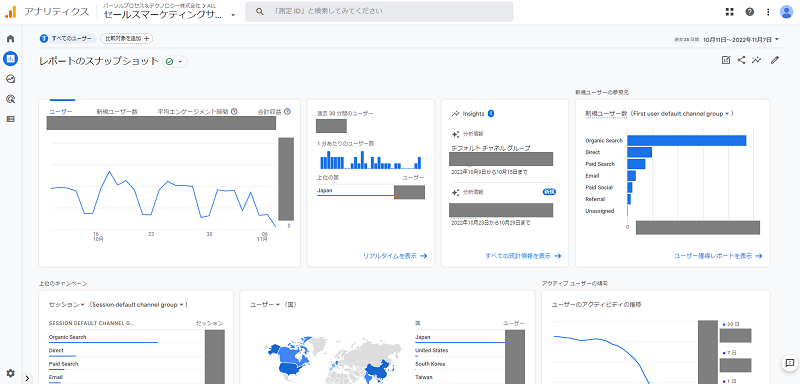
Task: Click Direct row in sessions table
Action: click(x=136, y=351)
